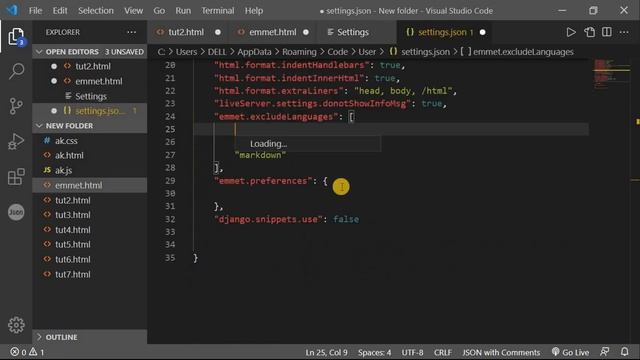Open the Selection menu
The height and width of the screenshot is (360, 640).
96,11
